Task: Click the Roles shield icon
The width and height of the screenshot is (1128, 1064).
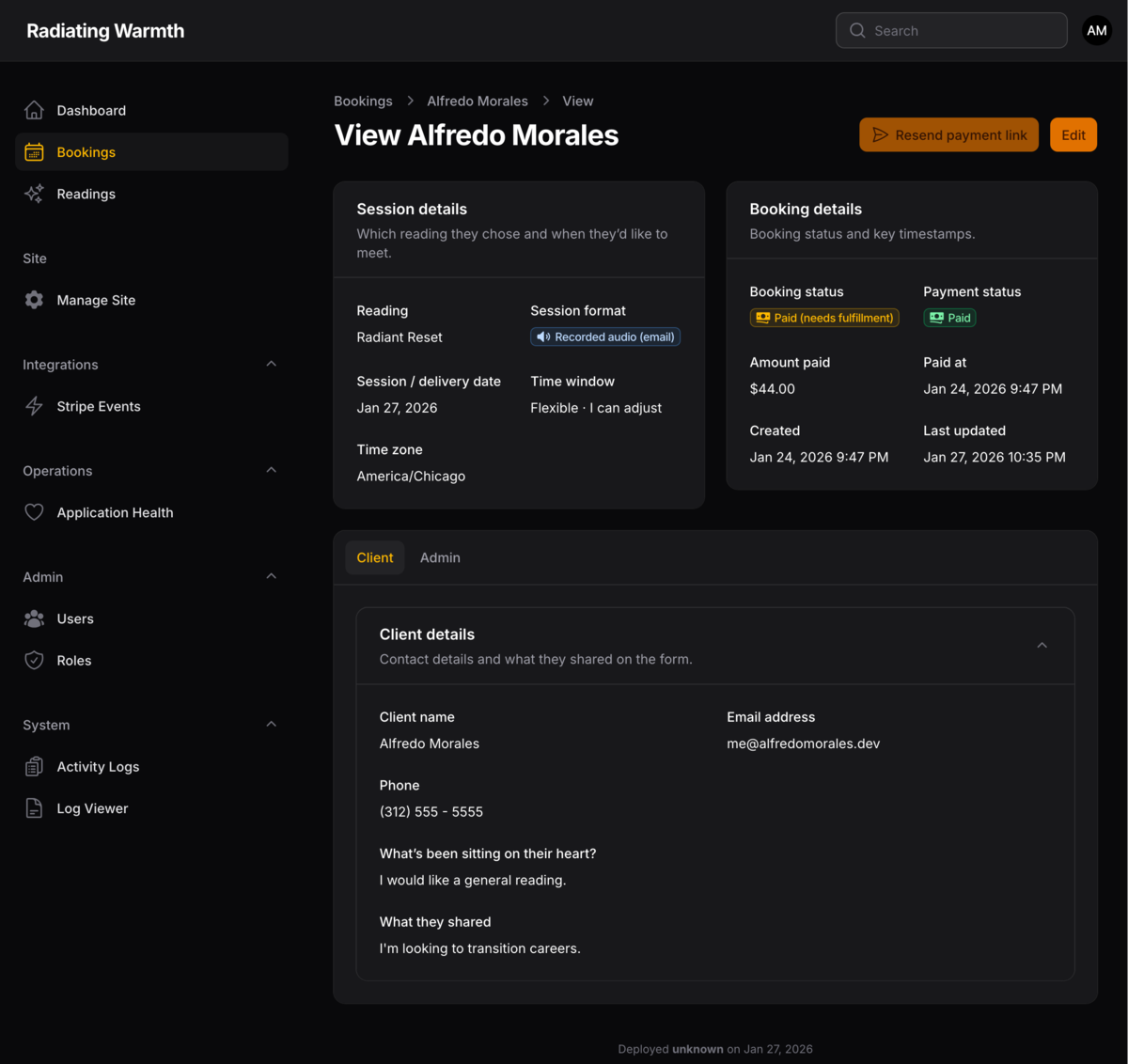Action: [34, 660]
